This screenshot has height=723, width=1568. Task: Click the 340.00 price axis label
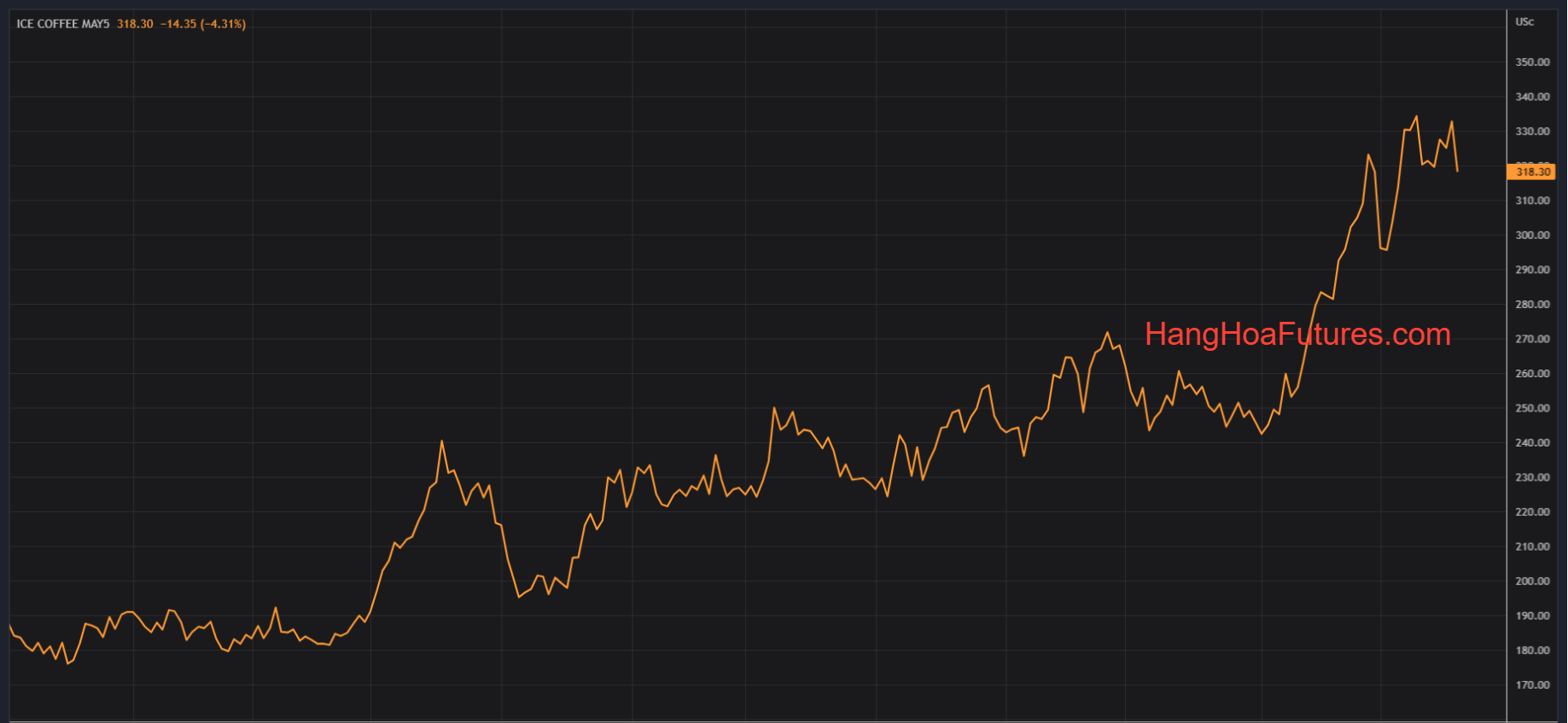coord(1532,97)
